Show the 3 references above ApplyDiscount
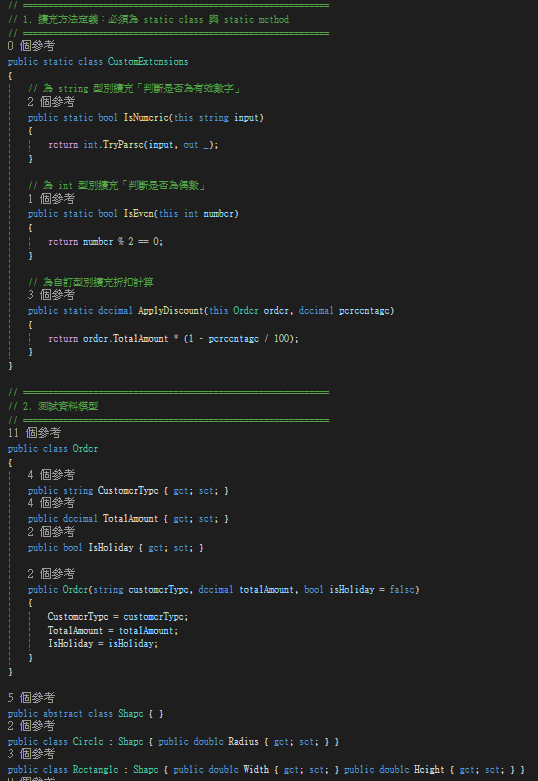This screenshot has width=538, height=781. click(51, 295)
